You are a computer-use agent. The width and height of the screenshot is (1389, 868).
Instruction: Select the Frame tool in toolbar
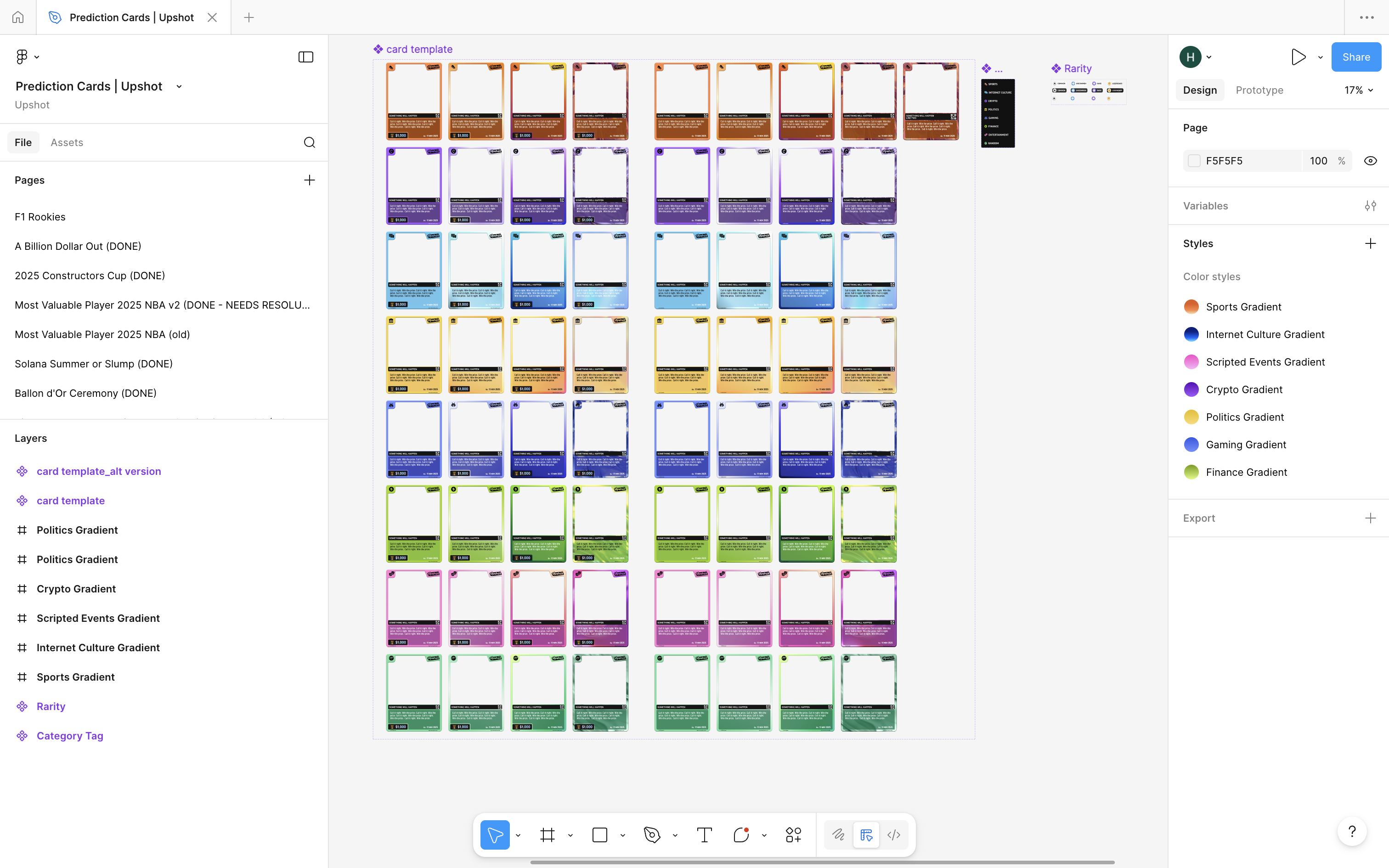(x=548, y=835)
